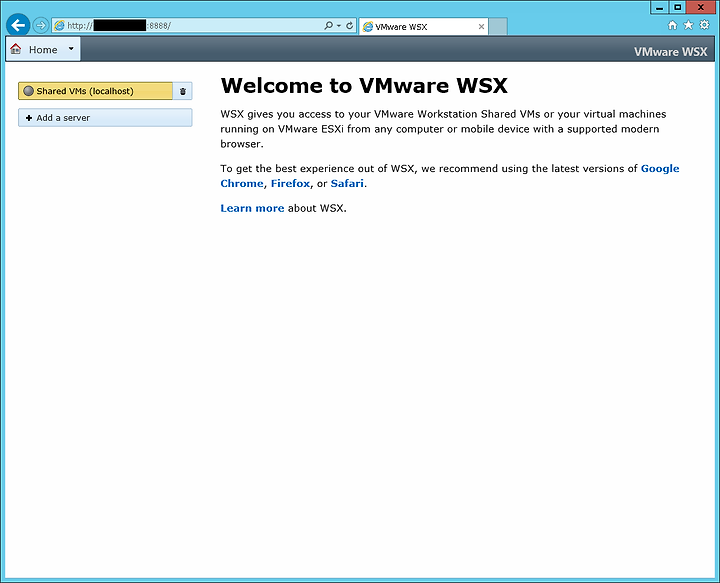Follow the Firefox link
Viewport: 720px width, 583px height.
coord(290,183)
